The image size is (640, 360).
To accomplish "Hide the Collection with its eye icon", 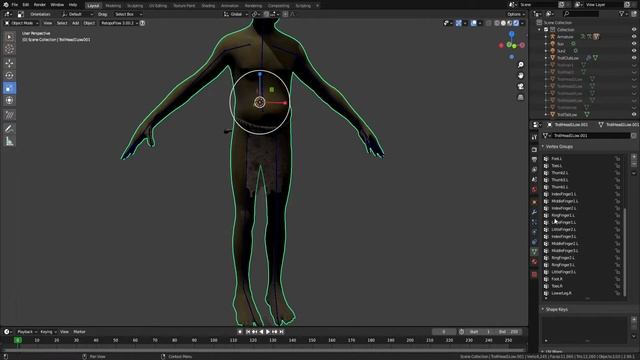I will point(634,29).
